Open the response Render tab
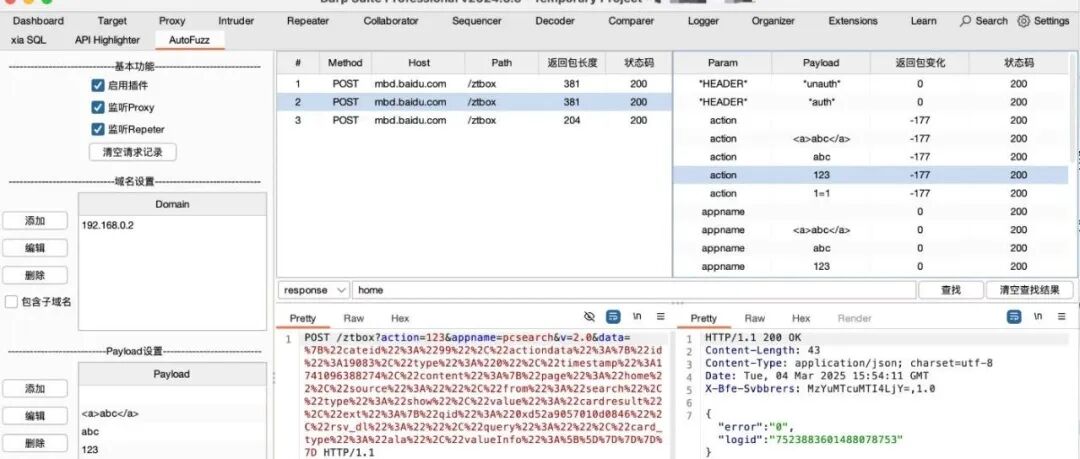The width and height of the screenshot is (1080, 459). pos(855,318)
